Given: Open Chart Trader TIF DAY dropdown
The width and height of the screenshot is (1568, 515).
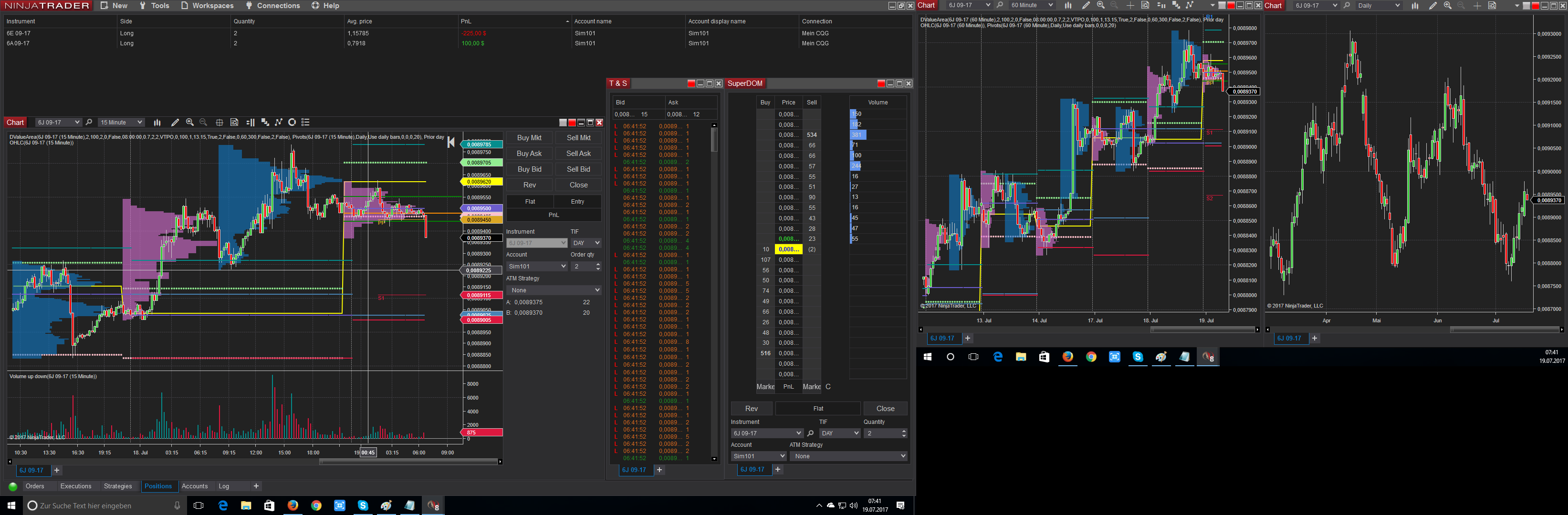Looking at the screenshot, I should (x=586, y=243).
